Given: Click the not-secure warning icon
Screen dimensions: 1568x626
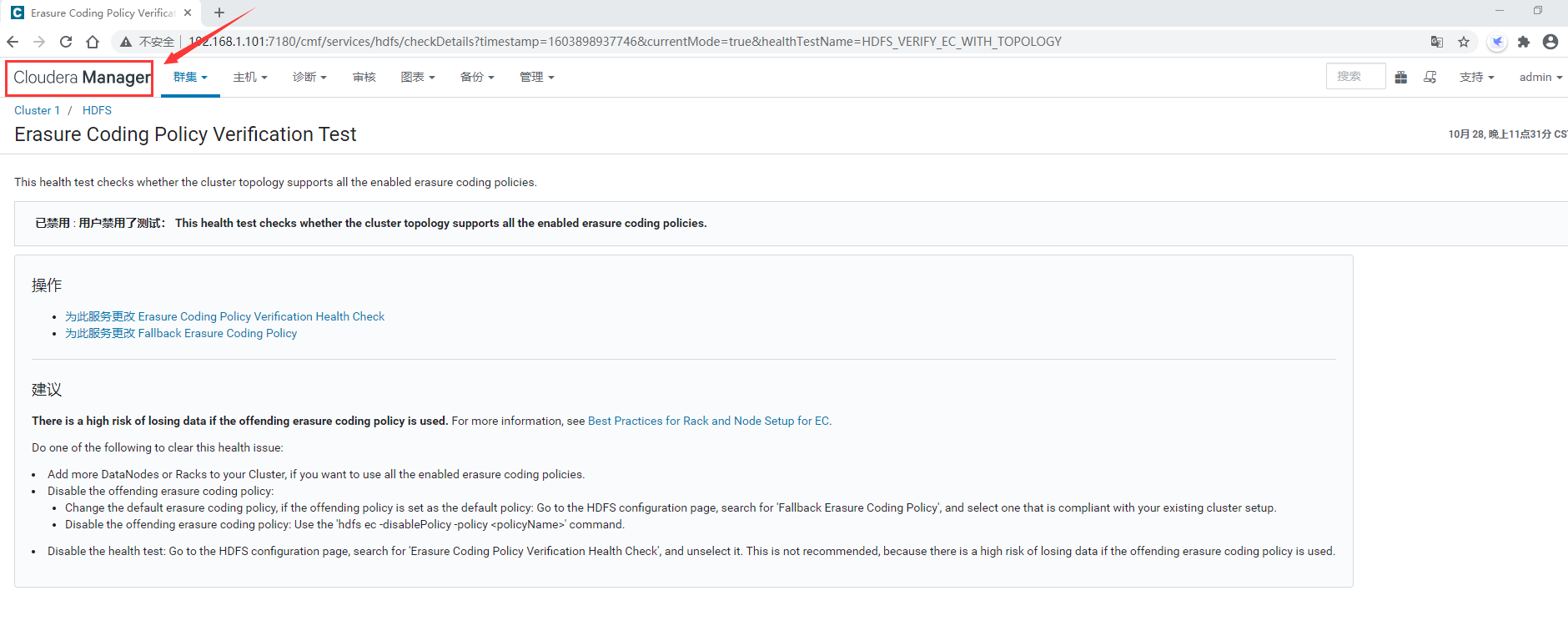Looking at the screenshot, I should pyautogui.click(x=126, y=42).
